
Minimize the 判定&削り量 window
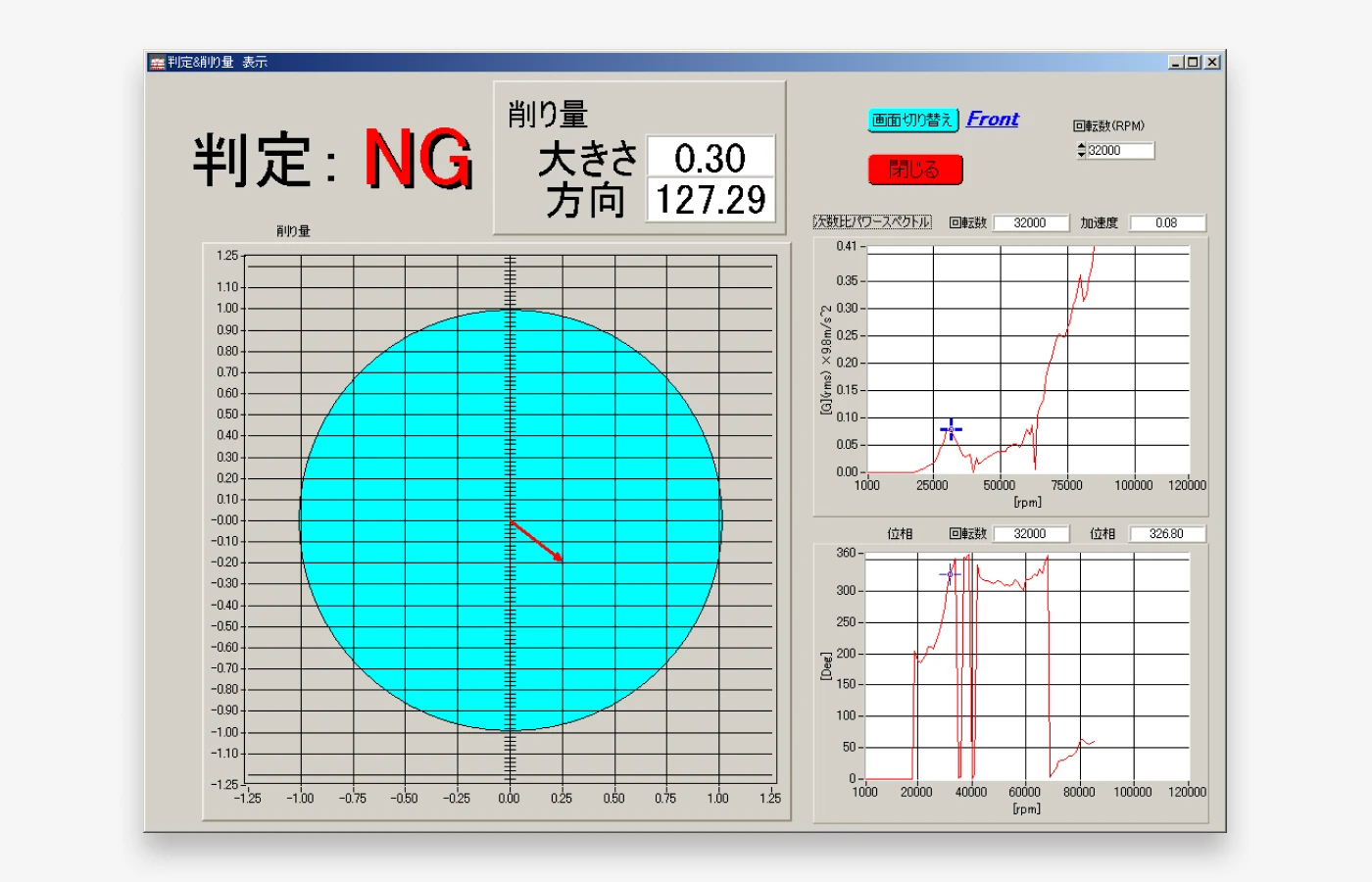click(1176, 62)
